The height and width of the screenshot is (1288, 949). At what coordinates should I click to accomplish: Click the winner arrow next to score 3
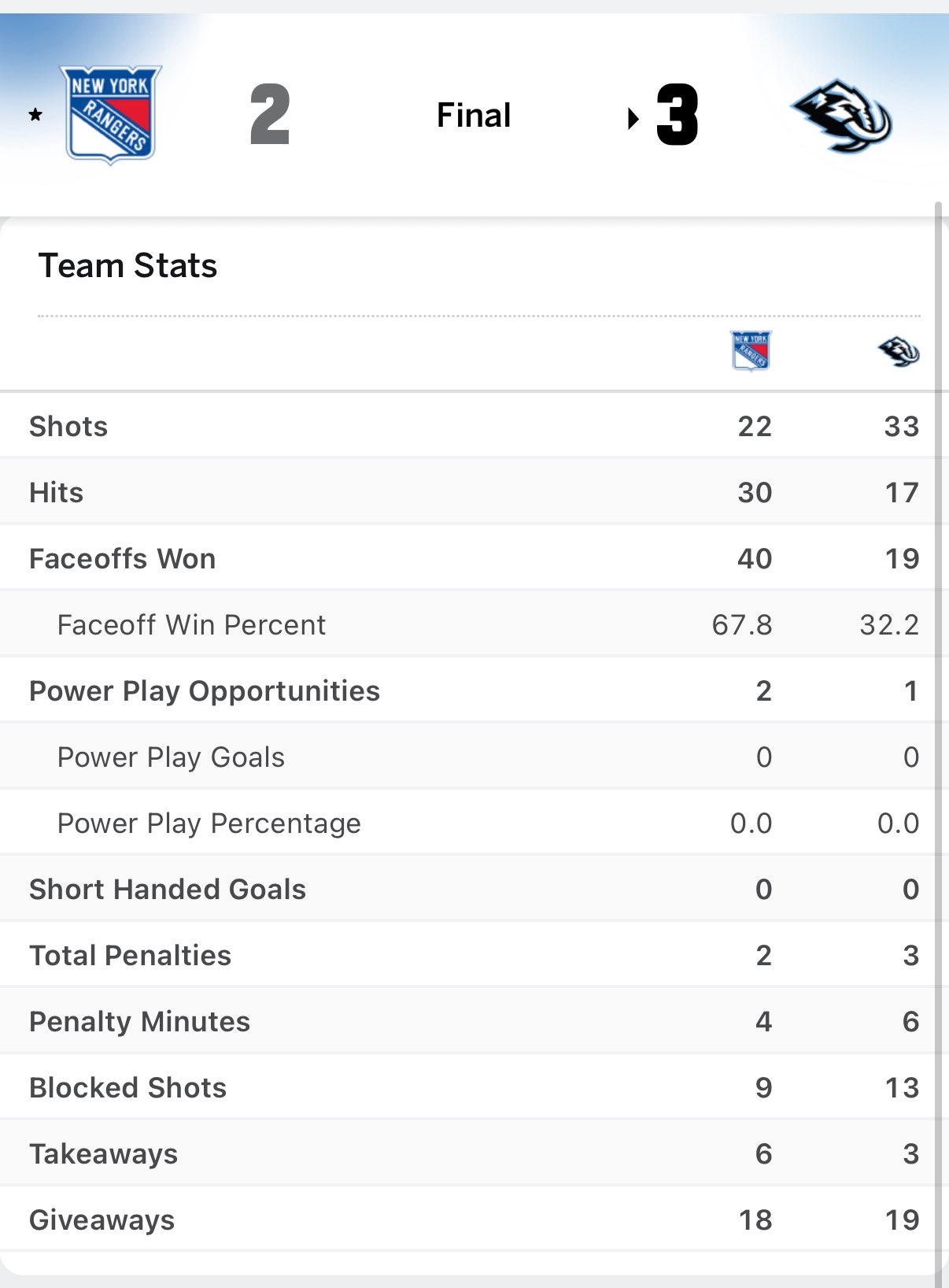[x=633, y=119]
